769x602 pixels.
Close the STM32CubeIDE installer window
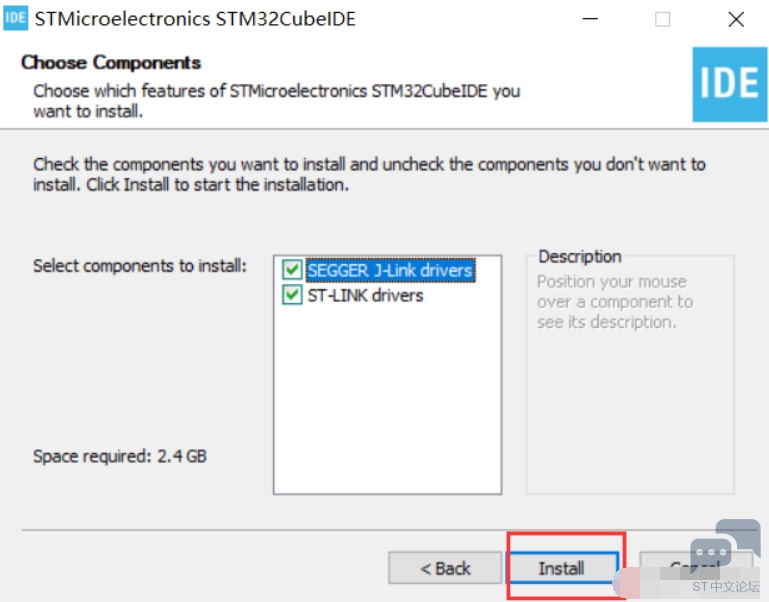click(736, 20)
